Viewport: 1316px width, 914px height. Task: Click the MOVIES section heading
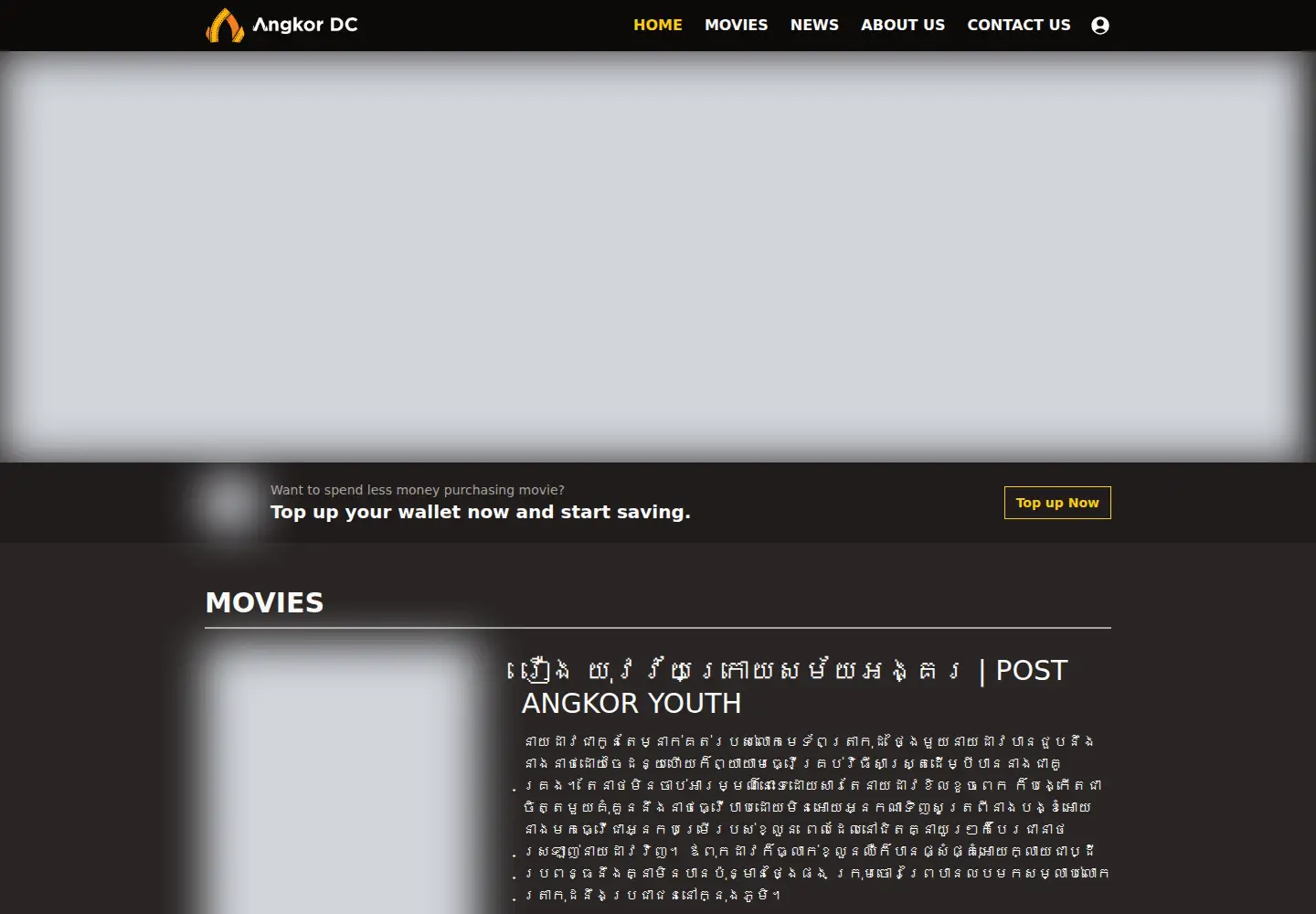pyautogui.click(x=264, y=602)
